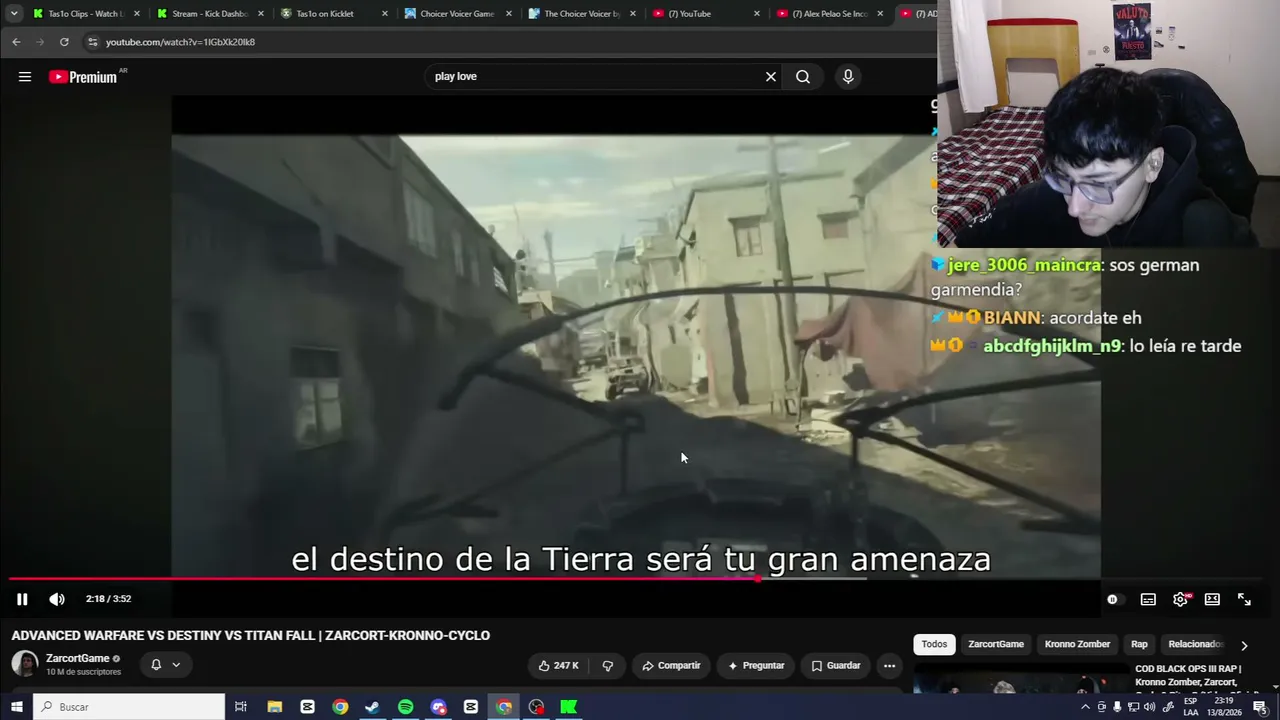Close the 'Tas1o on Kicklet' tab
1280x720 pixels.
[x=385, y=14]
